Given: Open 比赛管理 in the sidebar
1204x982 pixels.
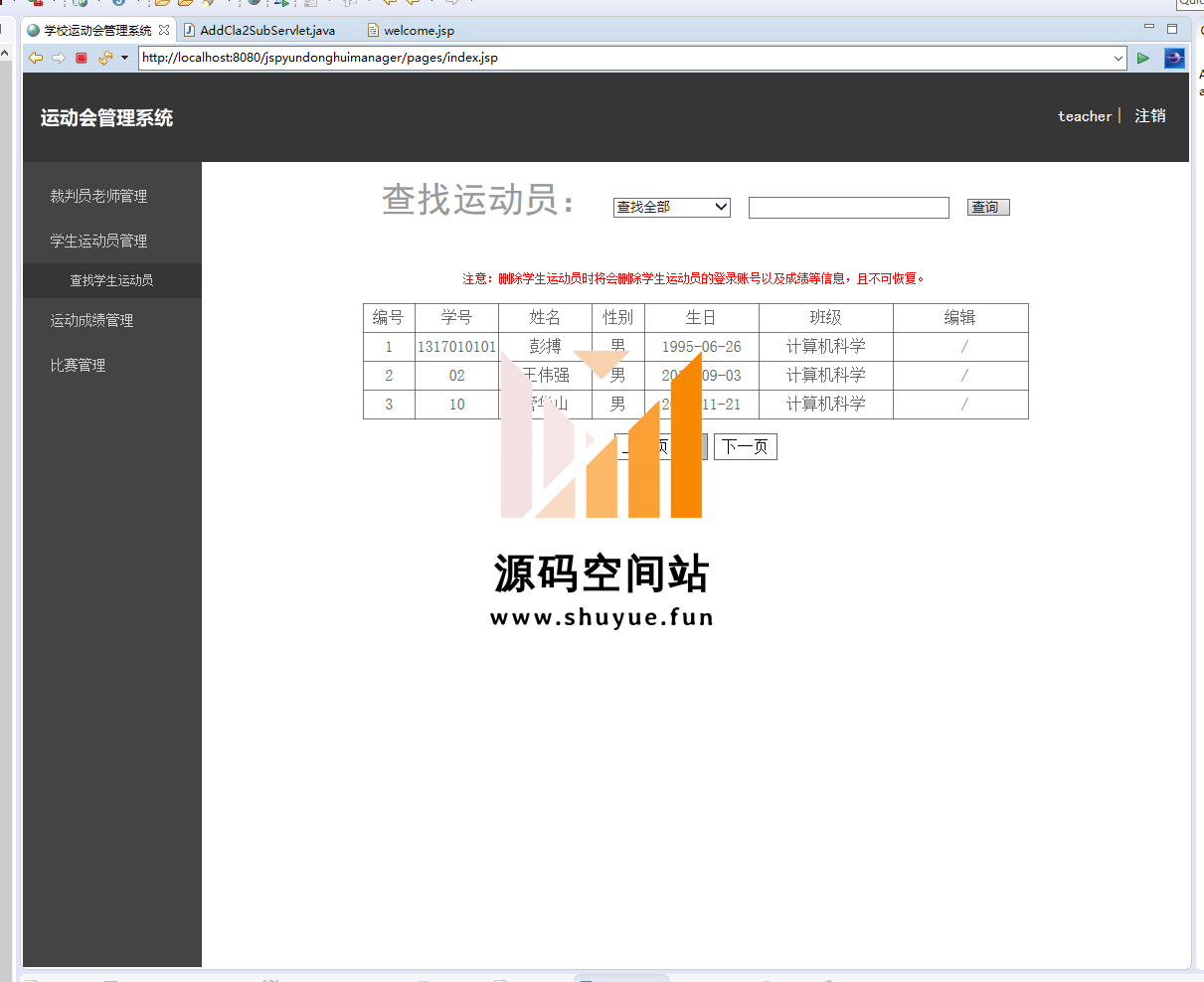Looking at the screenshot, I should point(79,365).
